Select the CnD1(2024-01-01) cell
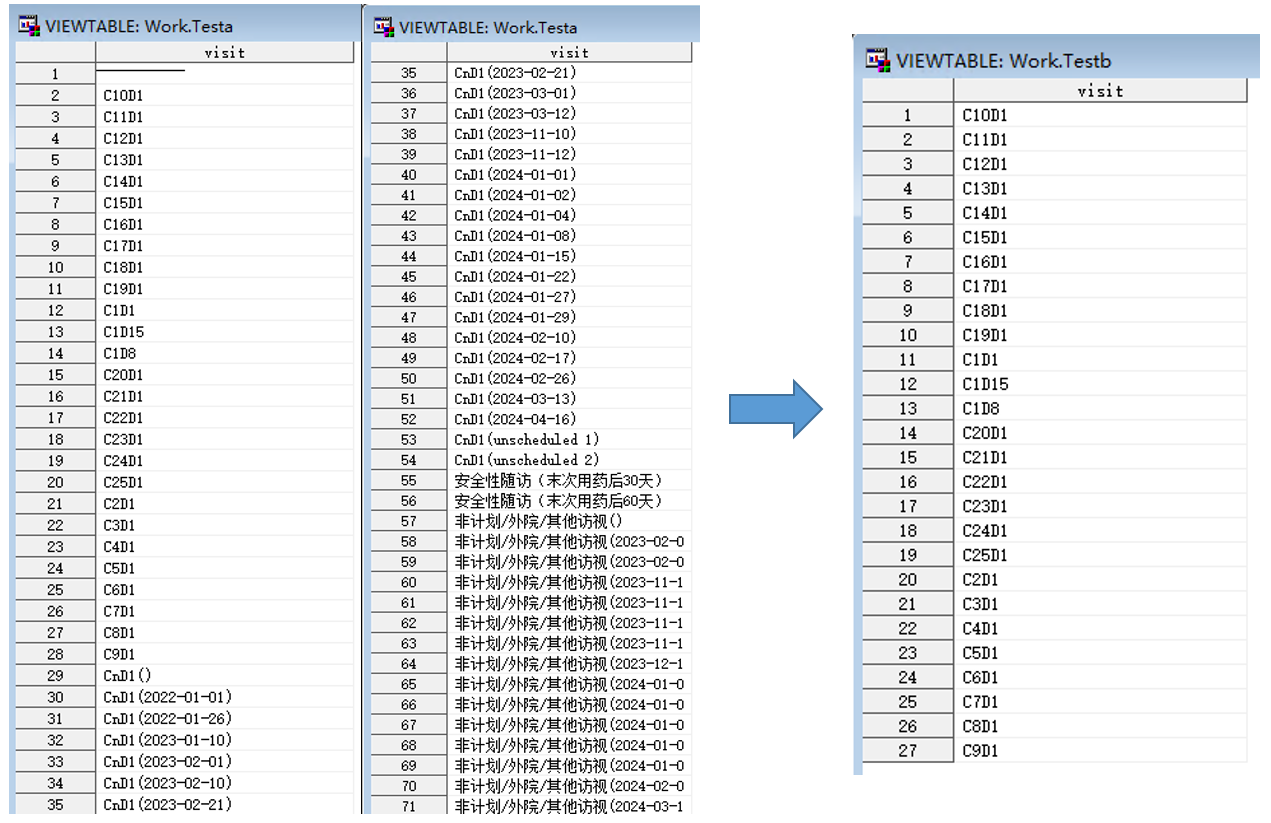 pos(569,175)
